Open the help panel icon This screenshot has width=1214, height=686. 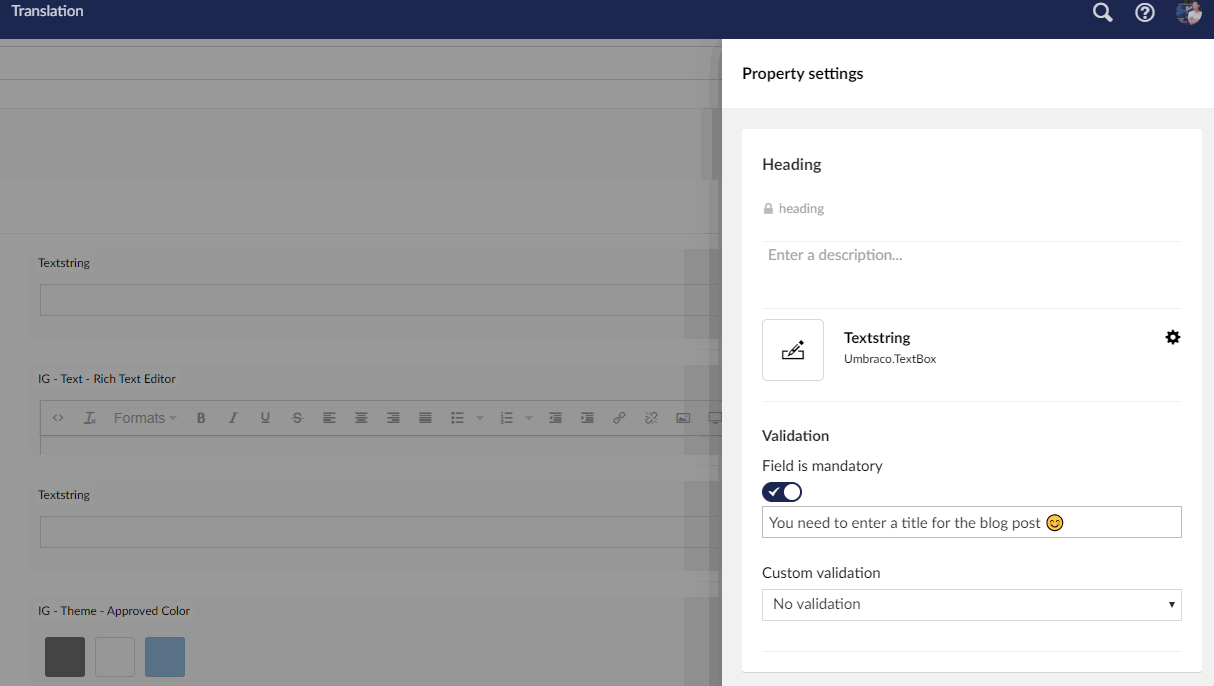[x=1145, y=13]
